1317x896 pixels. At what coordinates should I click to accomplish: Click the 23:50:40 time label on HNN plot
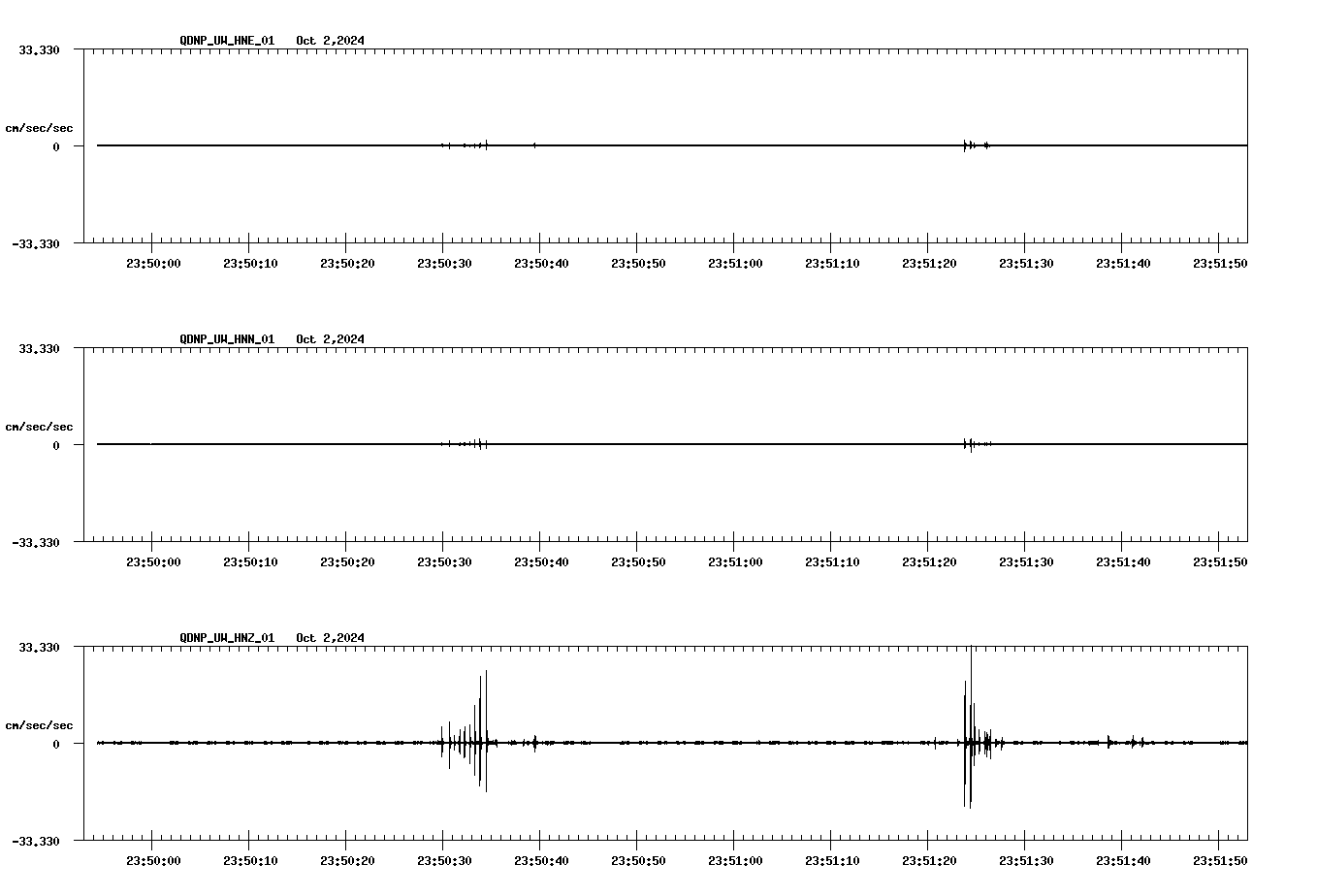pyautogui.click(x=541, y=562)
